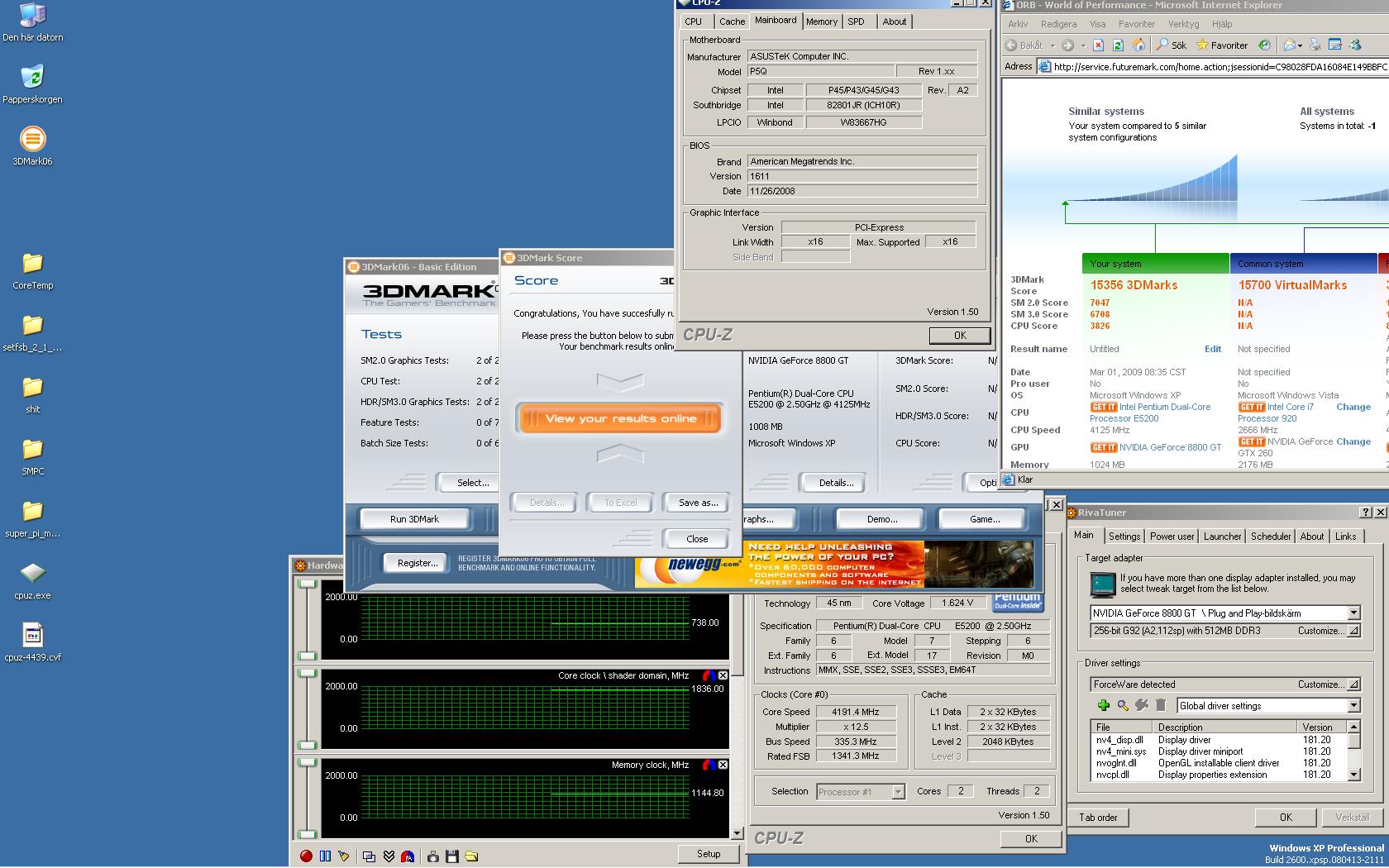Viewport: 1389px width, 868px height.
Task: Close the Memory clock graph
Action: (723, 765)
